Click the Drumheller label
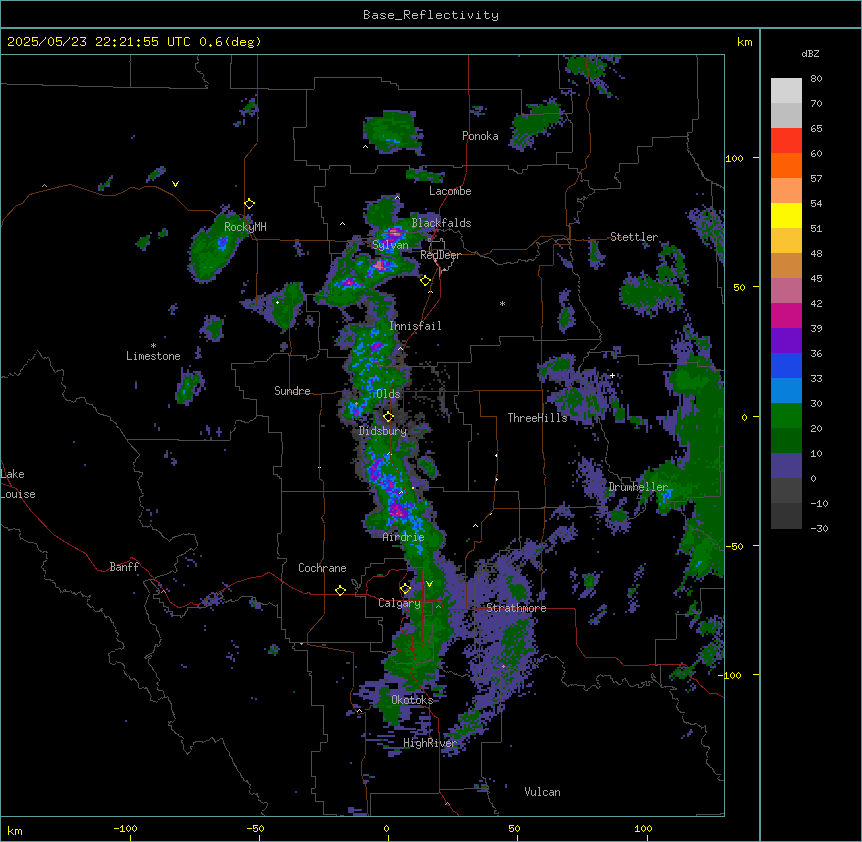Viewport: 862px width, 842px height. click(638, 487)
